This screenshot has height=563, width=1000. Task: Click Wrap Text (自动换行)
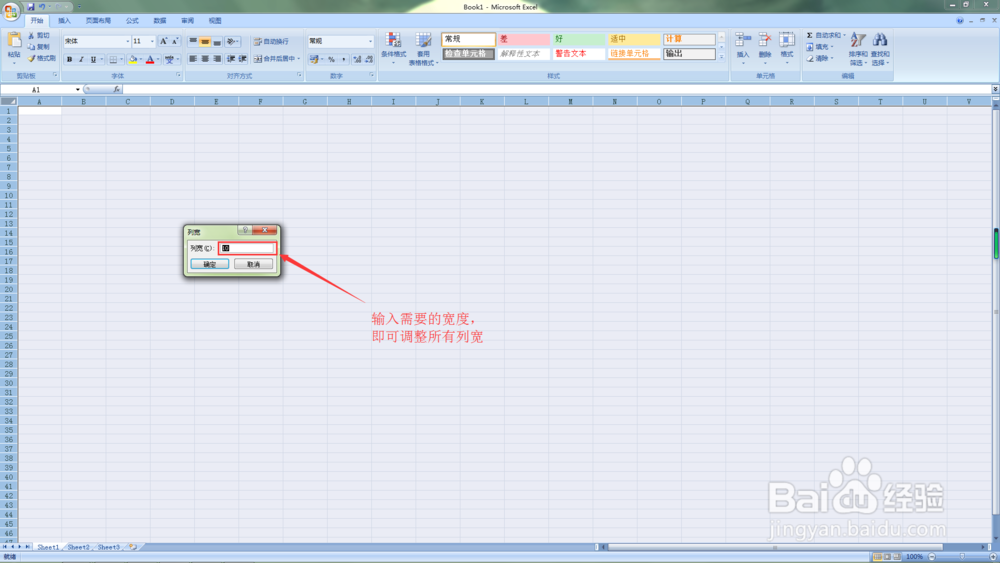pos(271,41)
